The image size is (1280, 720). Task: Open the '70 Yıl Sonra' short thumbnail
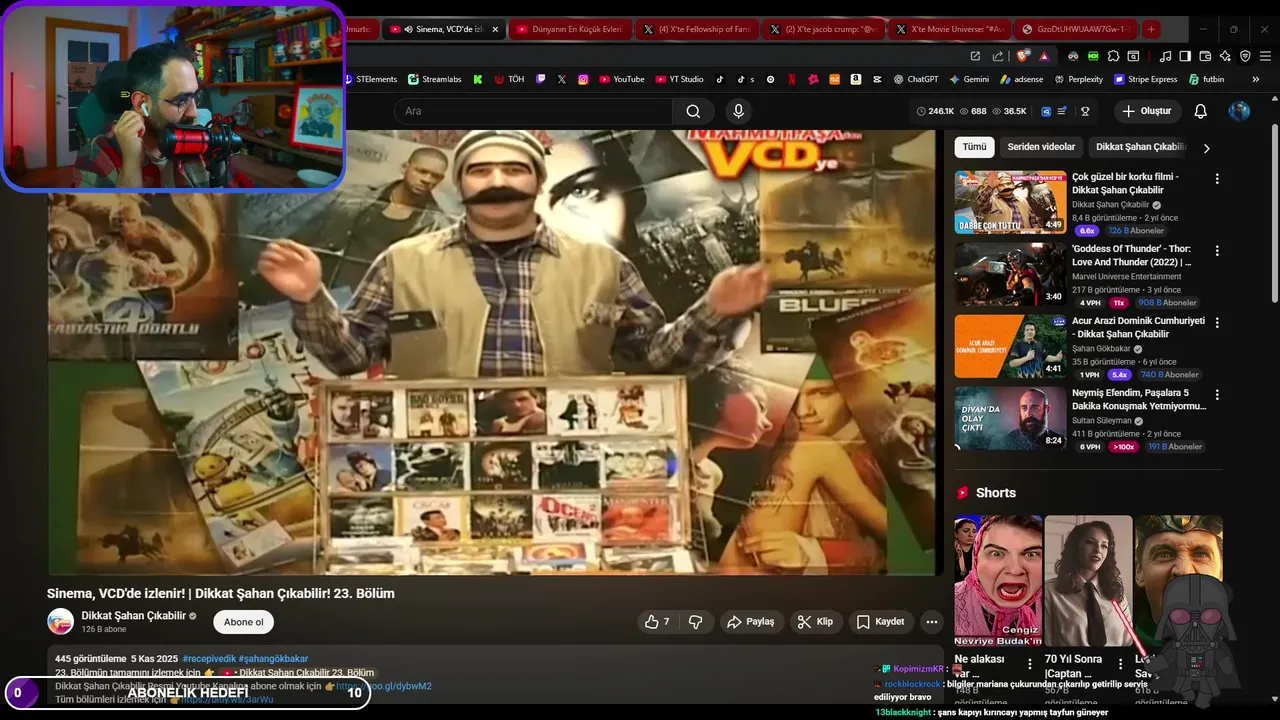point(1088,580)
